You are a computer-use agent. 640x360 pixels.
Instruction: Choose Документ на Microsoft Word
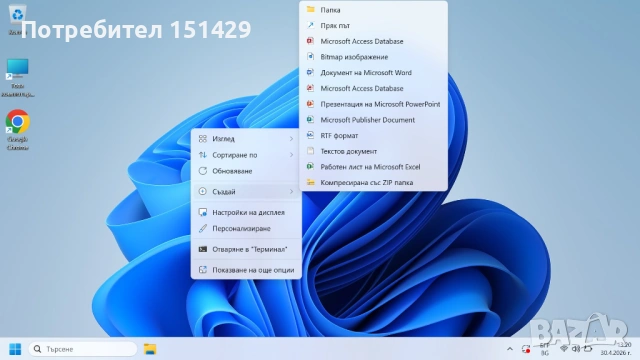[x=373, y=73]
